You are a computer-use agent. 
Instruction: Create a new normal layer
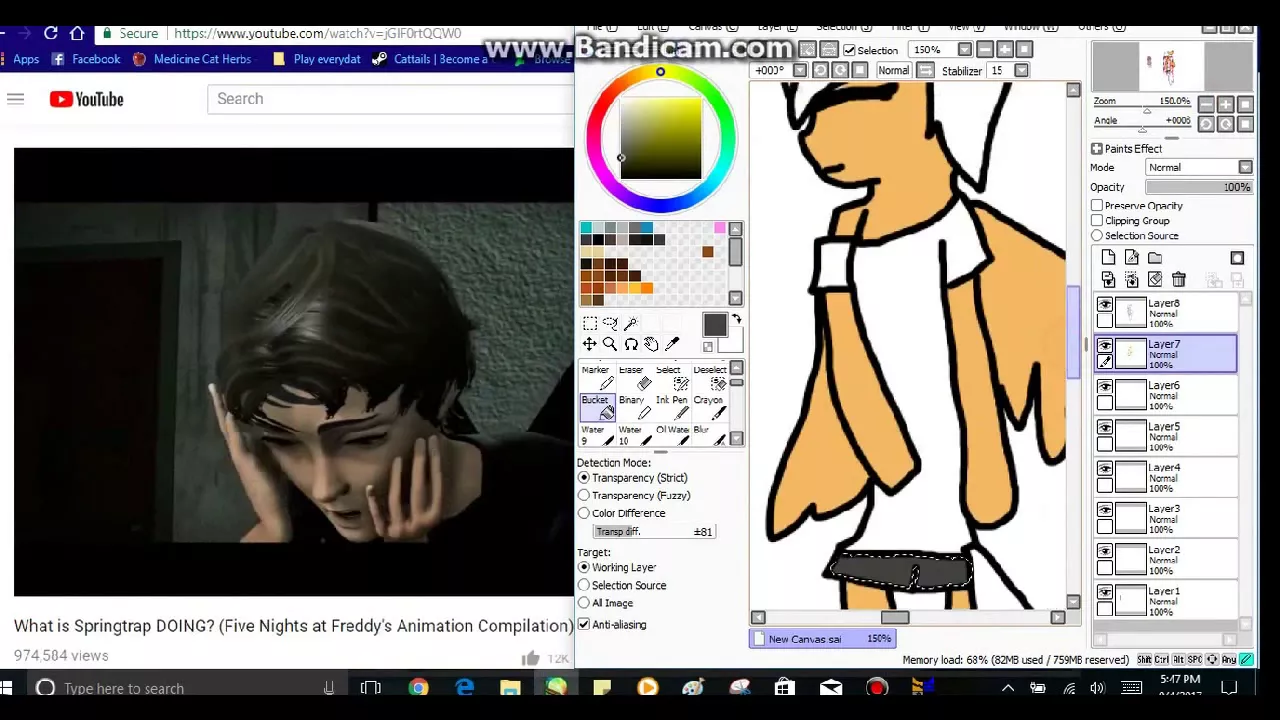[x=1108, y=258]
